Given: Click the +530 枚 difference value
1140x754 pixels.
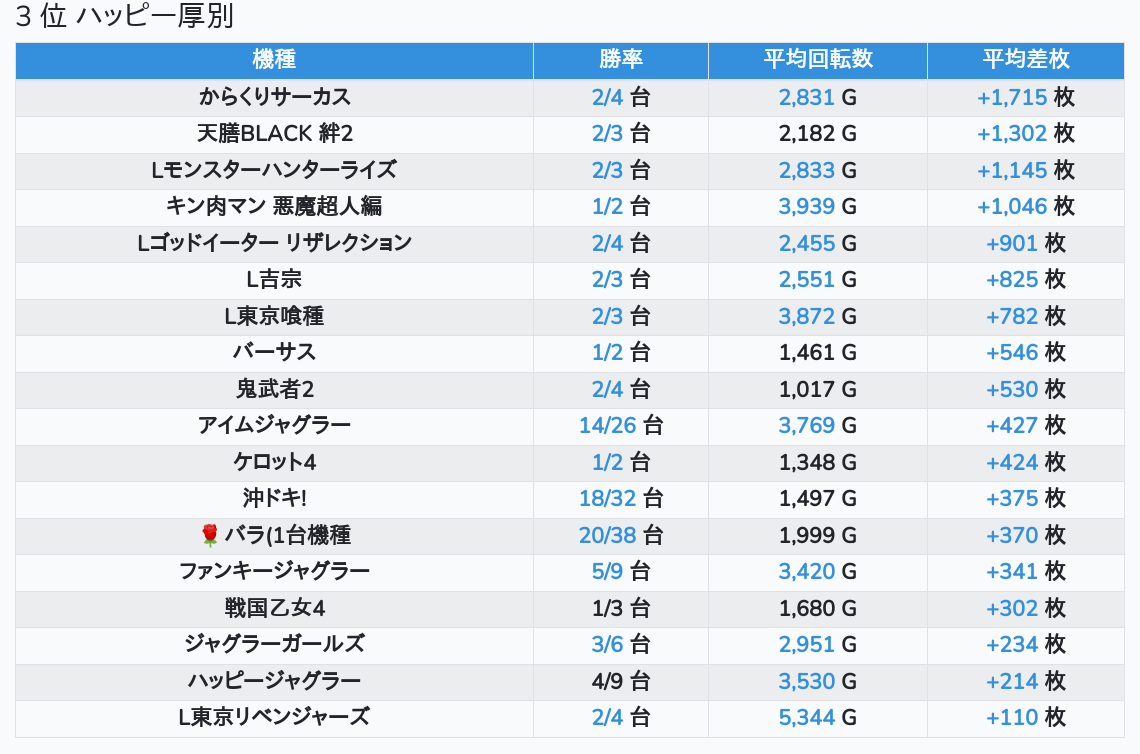Looking at the screenshot, I should (1026, 389).
